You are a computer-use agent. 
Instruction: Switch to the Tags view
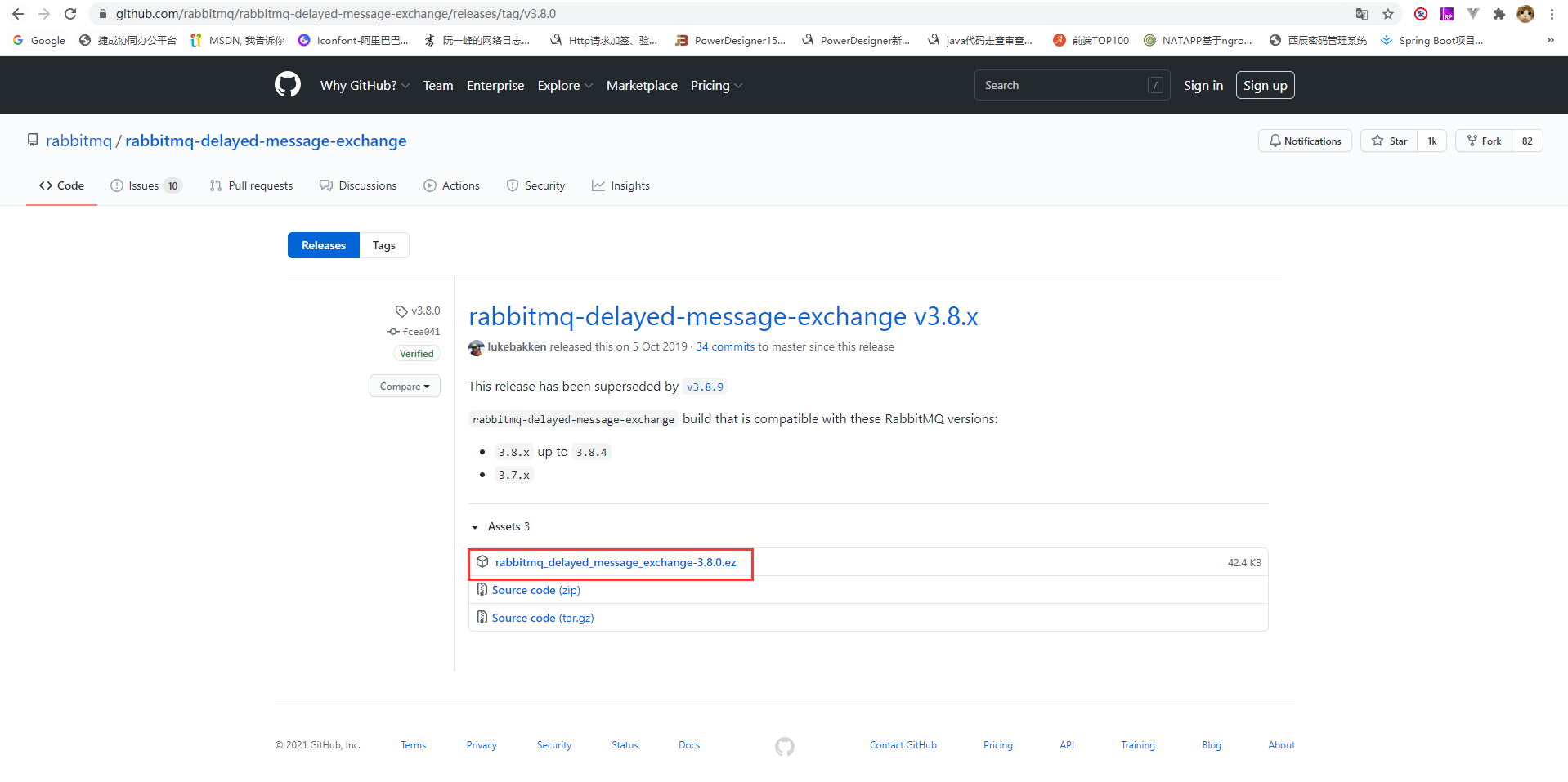click(384, 245)
